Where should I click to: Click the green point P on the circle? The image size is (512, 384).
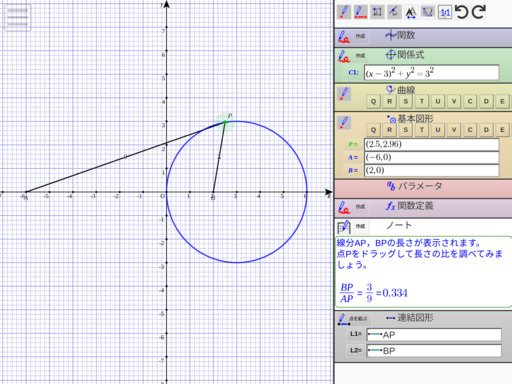(225, 122)
